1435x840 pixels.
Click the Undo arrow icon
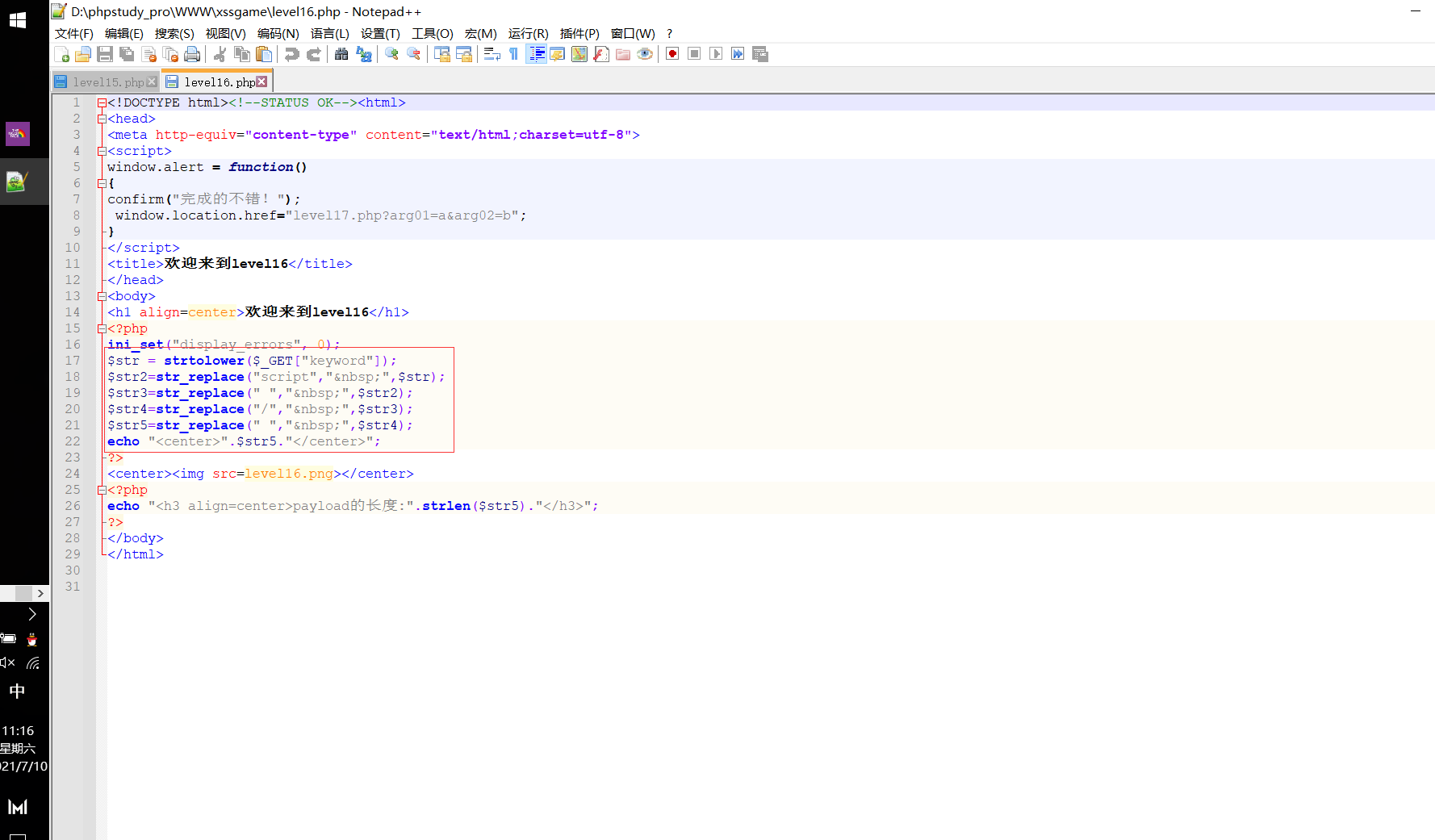[291, 54]
